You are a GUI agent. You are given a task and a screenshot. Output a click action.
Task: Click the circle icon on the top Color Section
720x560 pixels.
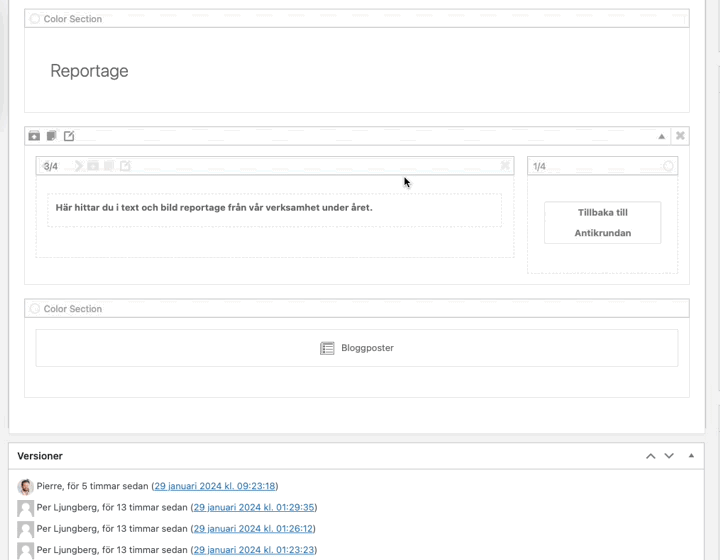point(35,19)
